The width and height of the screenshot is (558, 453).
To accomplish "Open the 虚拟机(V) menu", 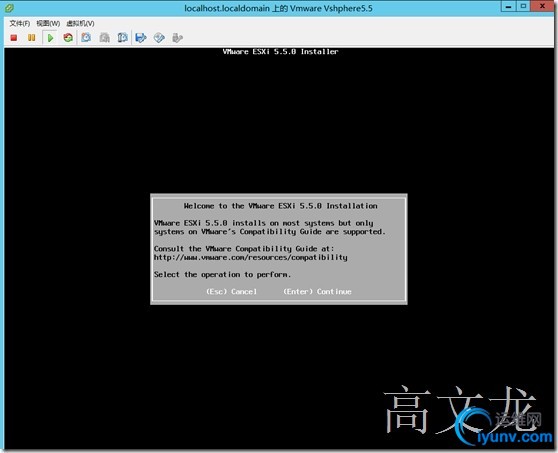I will coord(80,23).
